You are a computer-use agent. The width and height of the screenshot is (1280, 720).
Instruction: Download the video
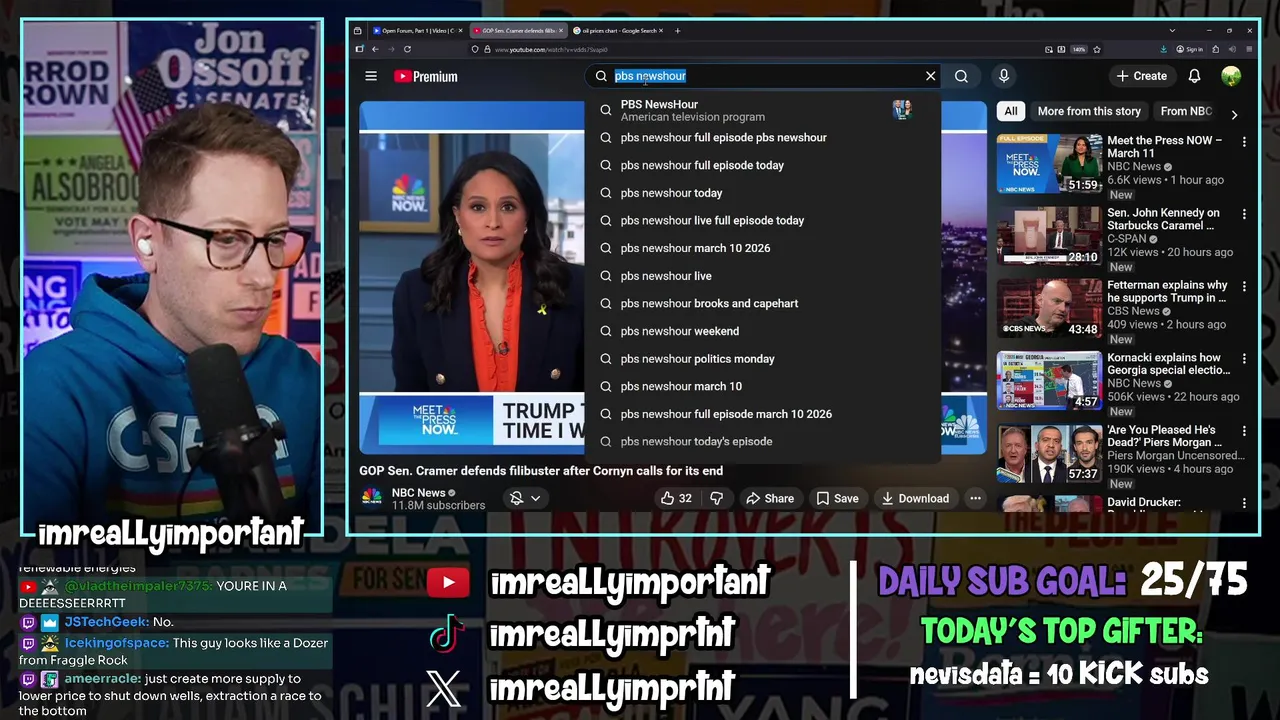point(915,498)
